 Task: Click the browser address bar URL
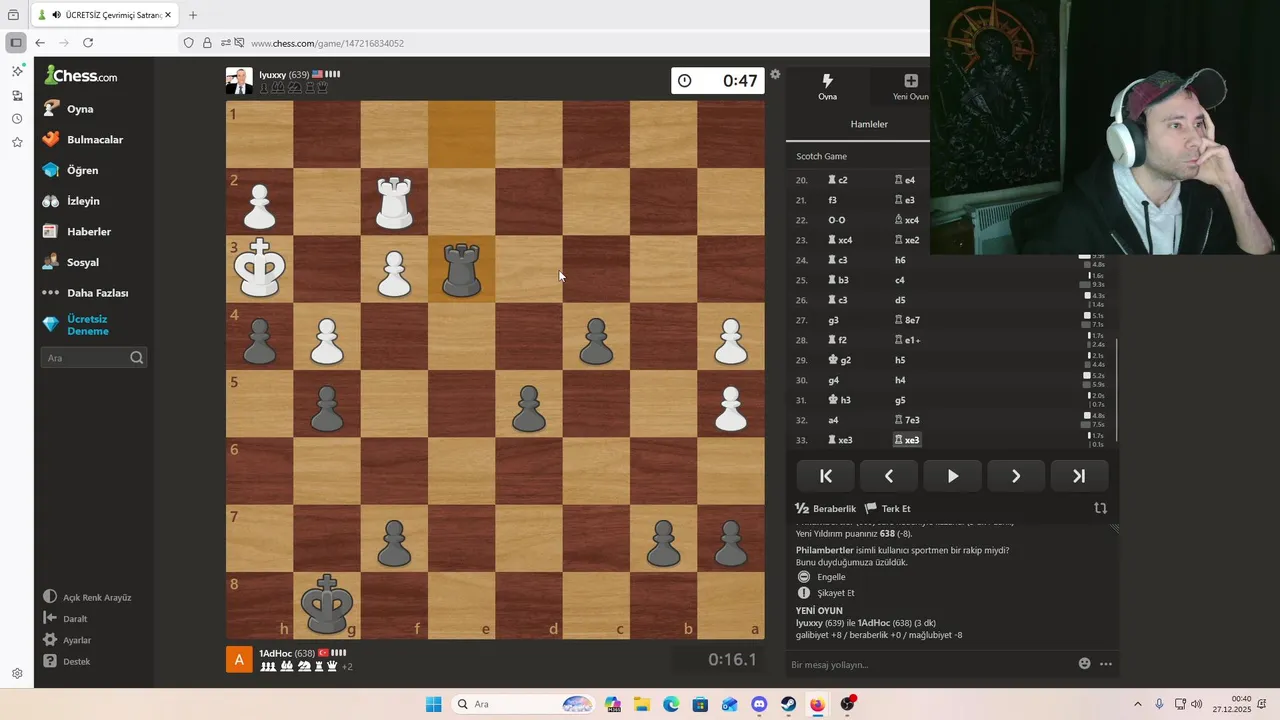[x=327, y=43]
